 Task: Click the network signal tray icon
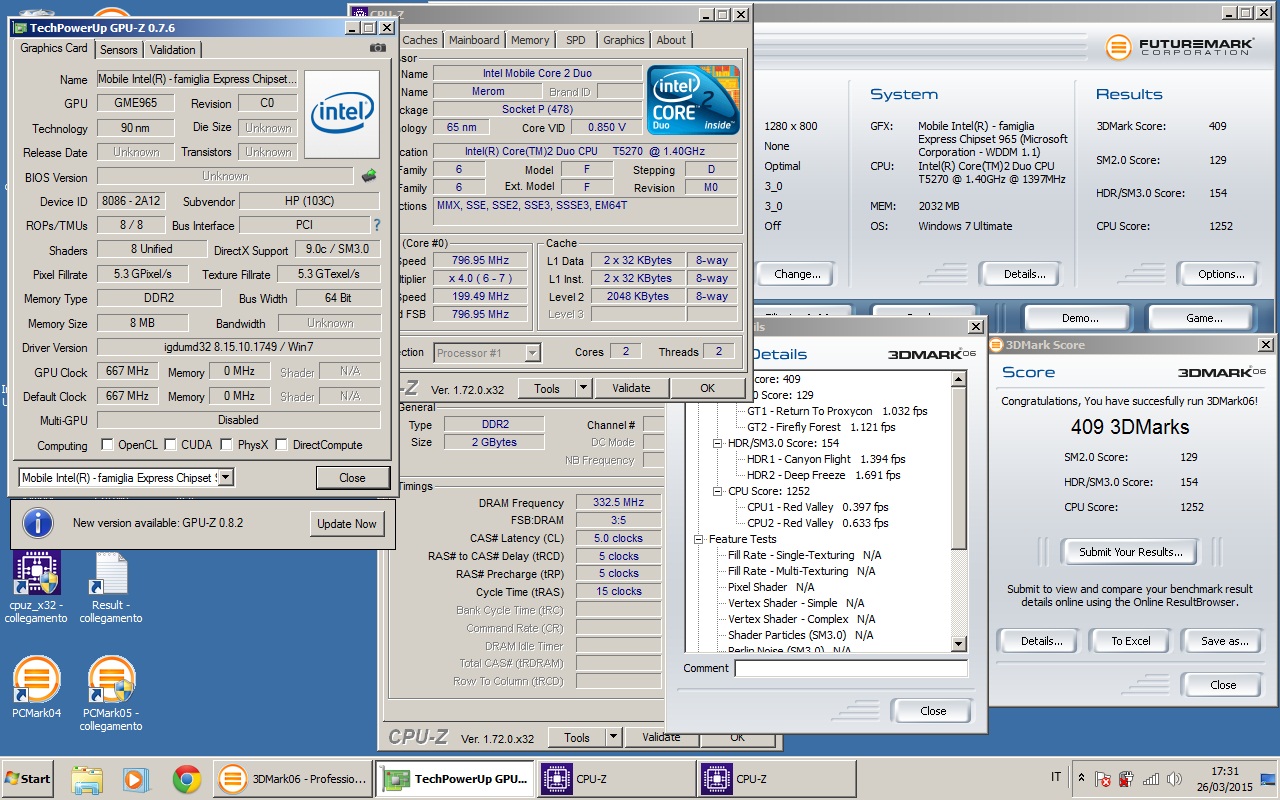(1151, 779)
